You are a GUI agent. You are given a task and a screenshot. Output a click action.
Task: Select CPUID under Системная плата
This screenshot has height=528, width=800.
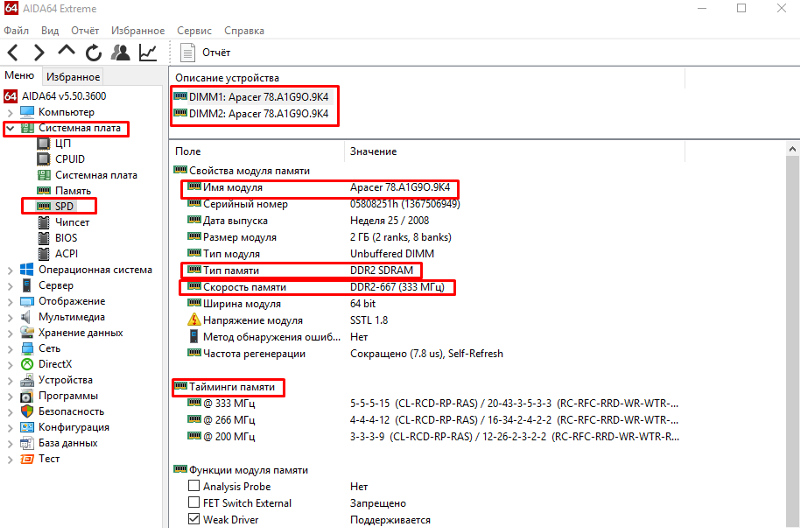[x=69, y=159]
